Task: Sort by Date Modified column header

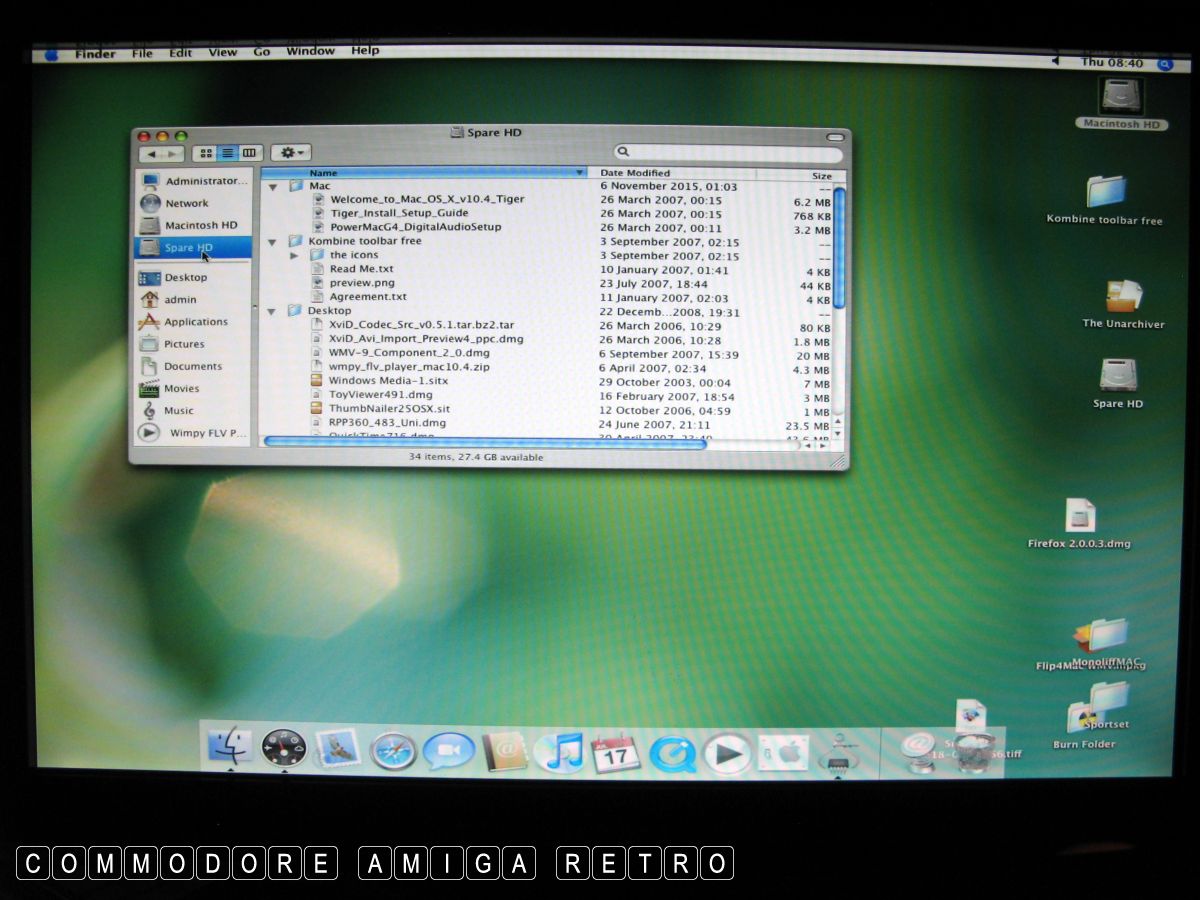Action: (x=634, y=174)
